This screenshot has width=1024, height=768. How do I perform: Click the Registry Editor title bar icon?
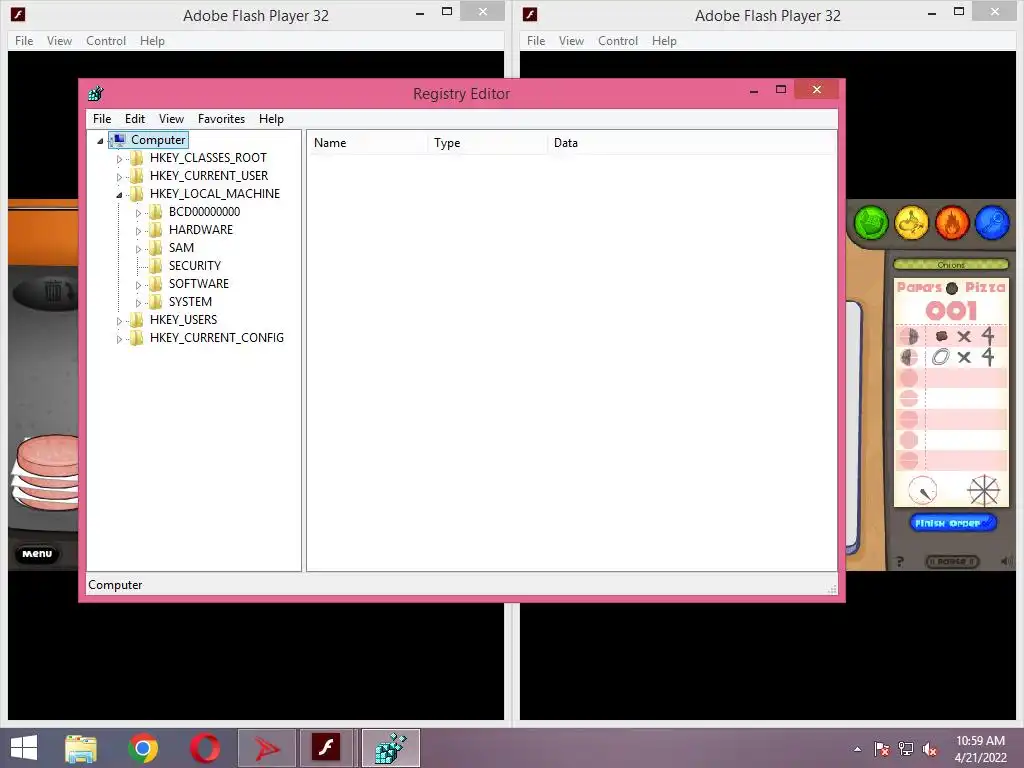(x=96, y=93)
